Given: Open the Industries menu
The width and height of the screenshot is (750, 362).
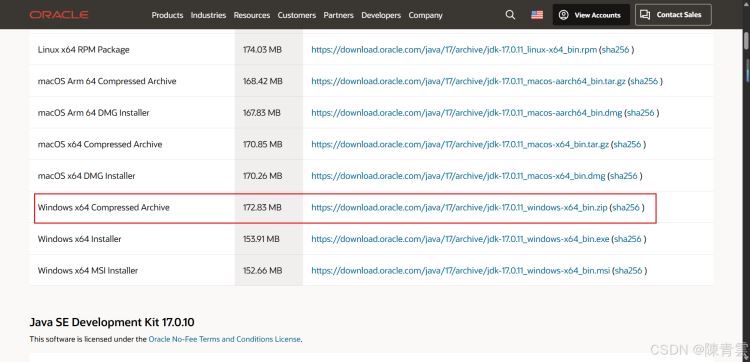Looking at the screenshot, I should click(x=208, y=15).
